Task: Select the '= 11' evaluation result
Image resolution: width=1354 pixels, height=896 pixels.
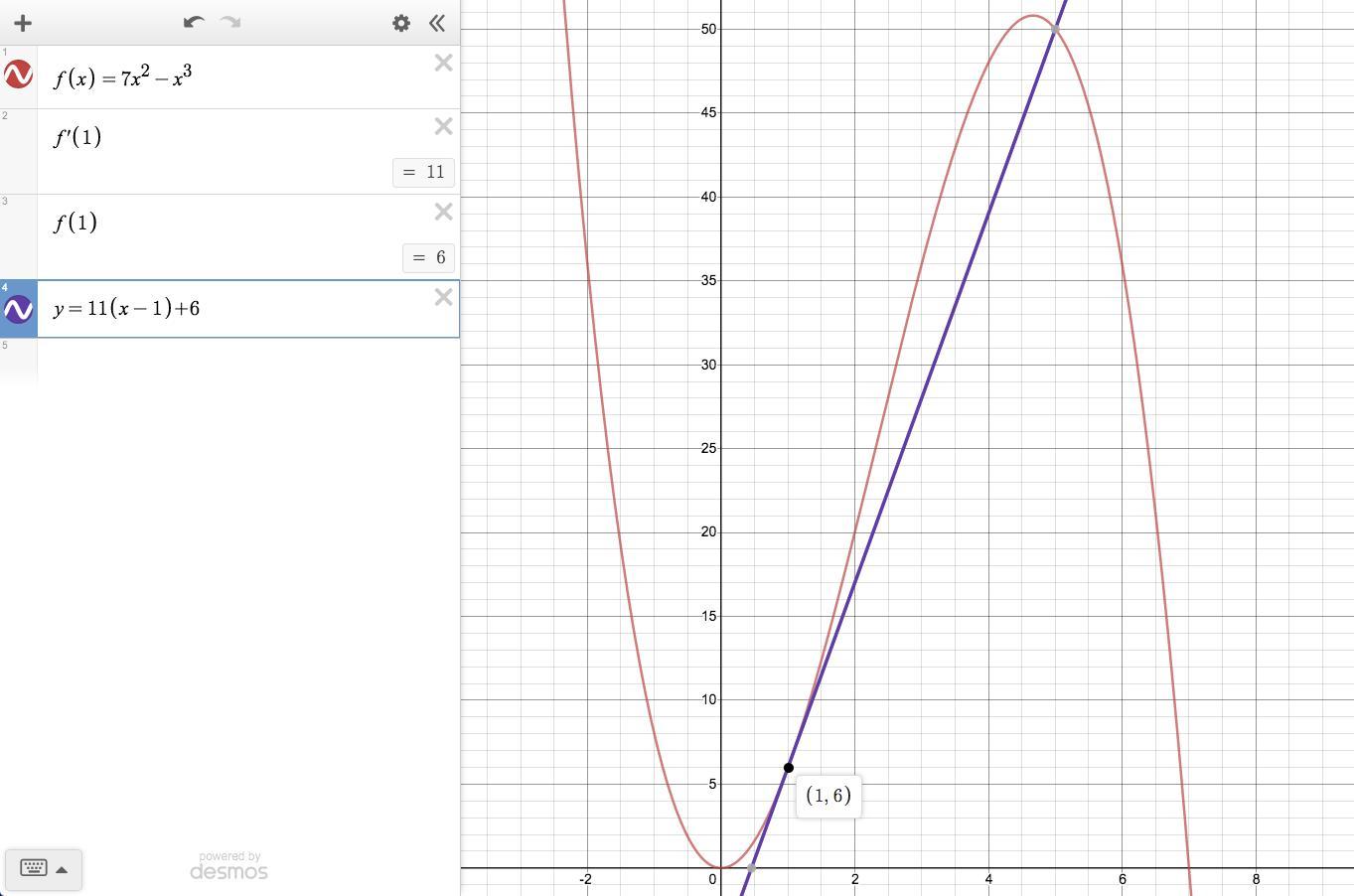Action: coord(424,172)
